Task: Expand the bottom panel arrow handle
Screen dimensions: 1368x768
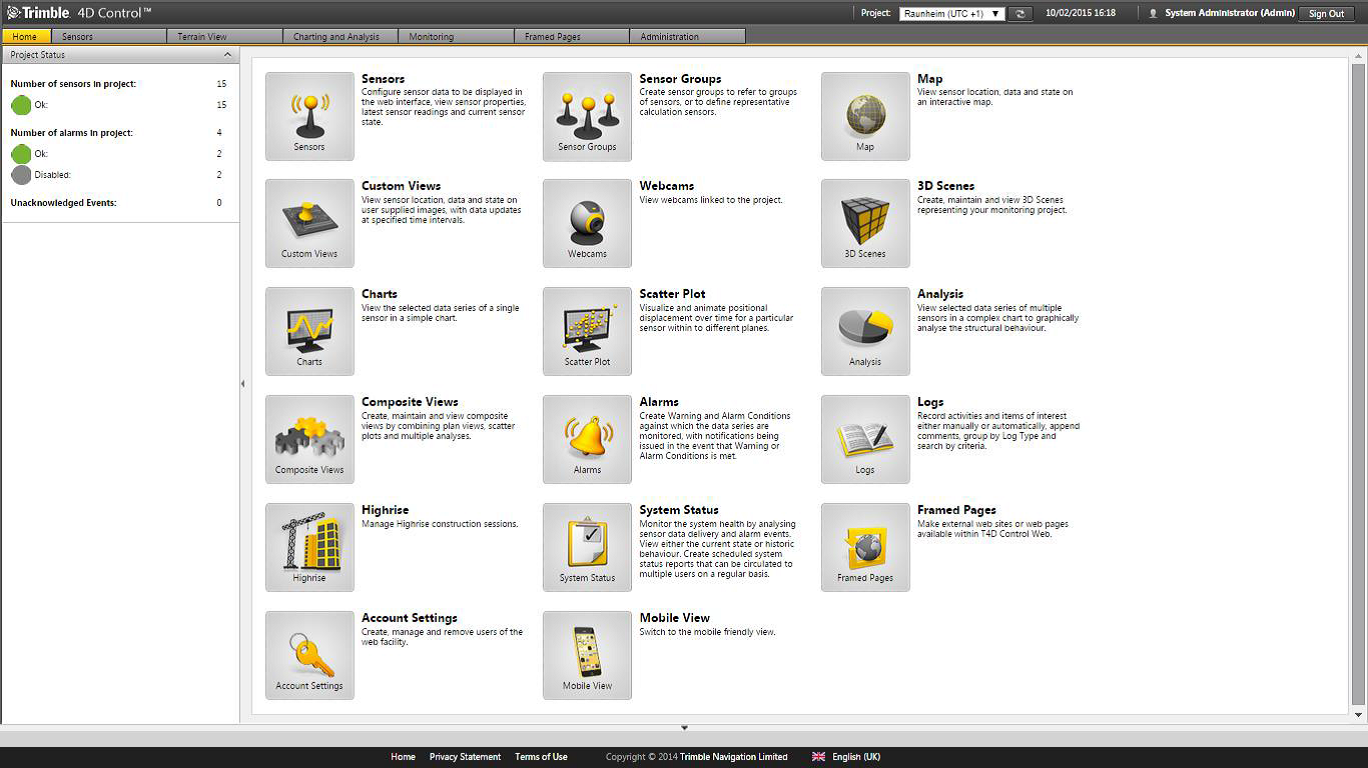Action: click(684, 728)
